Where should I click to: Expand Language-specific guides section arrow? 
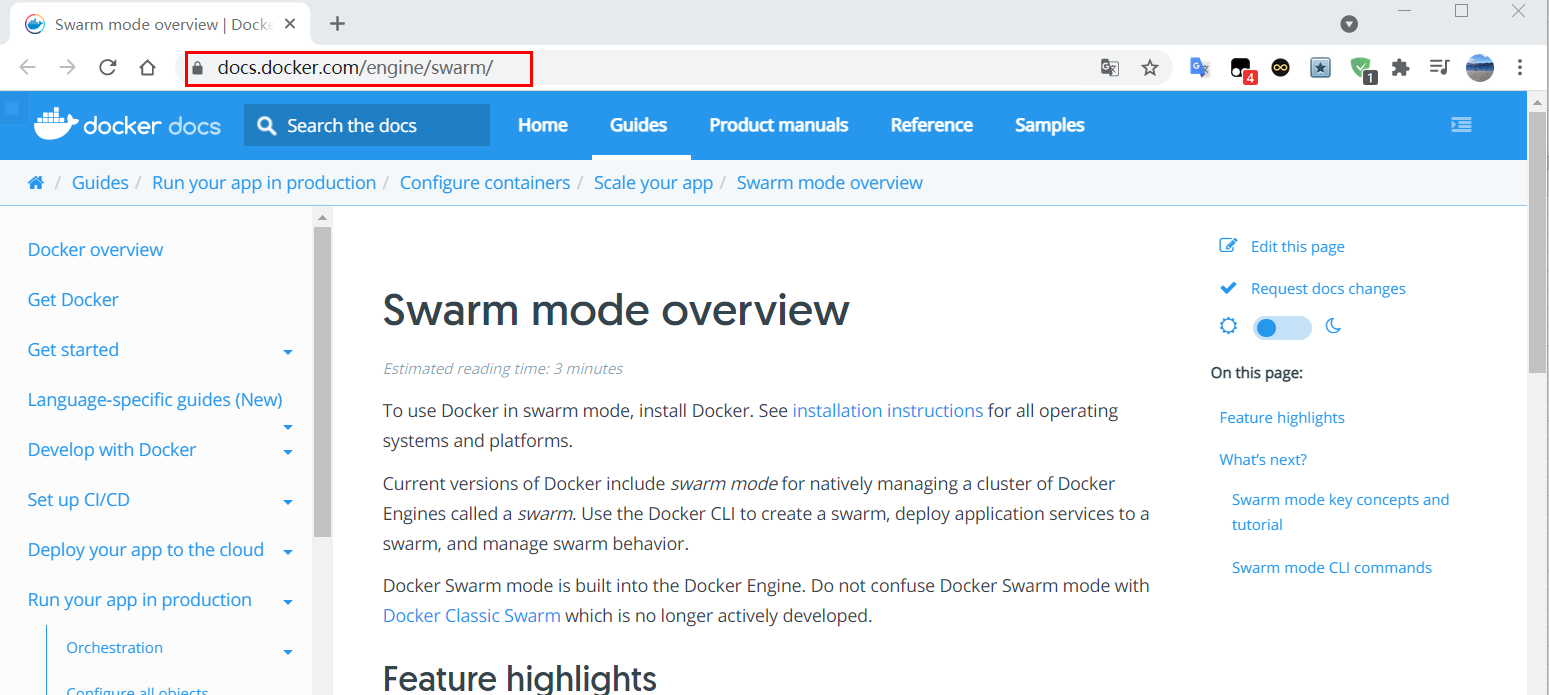coord(288,427)
